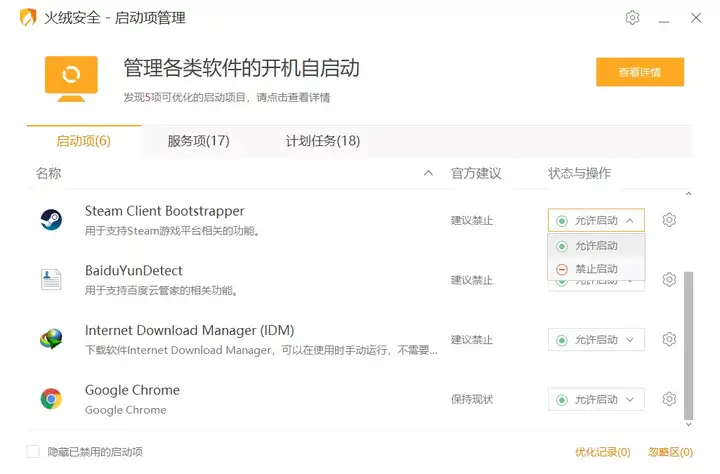Image resolution: width=720 pixels, height=474 pixels.
Task: Open IDM 允许启动 dropdown
Action: point(596,340)
